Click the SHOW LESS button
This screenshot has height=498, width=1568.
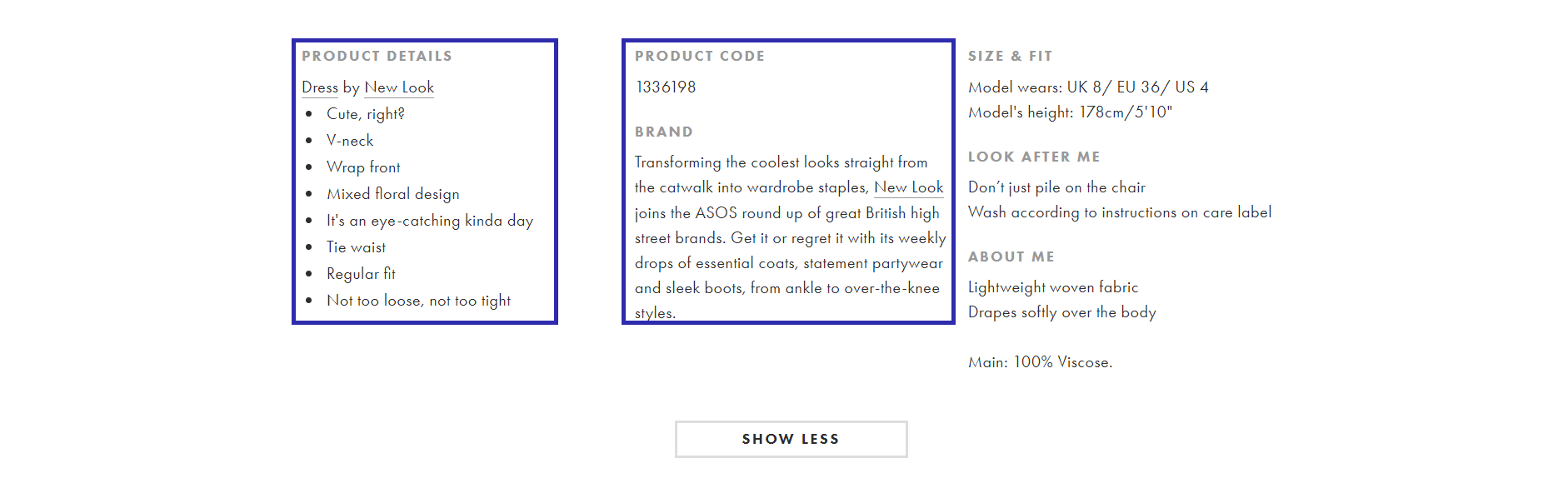tap(791, 439)
